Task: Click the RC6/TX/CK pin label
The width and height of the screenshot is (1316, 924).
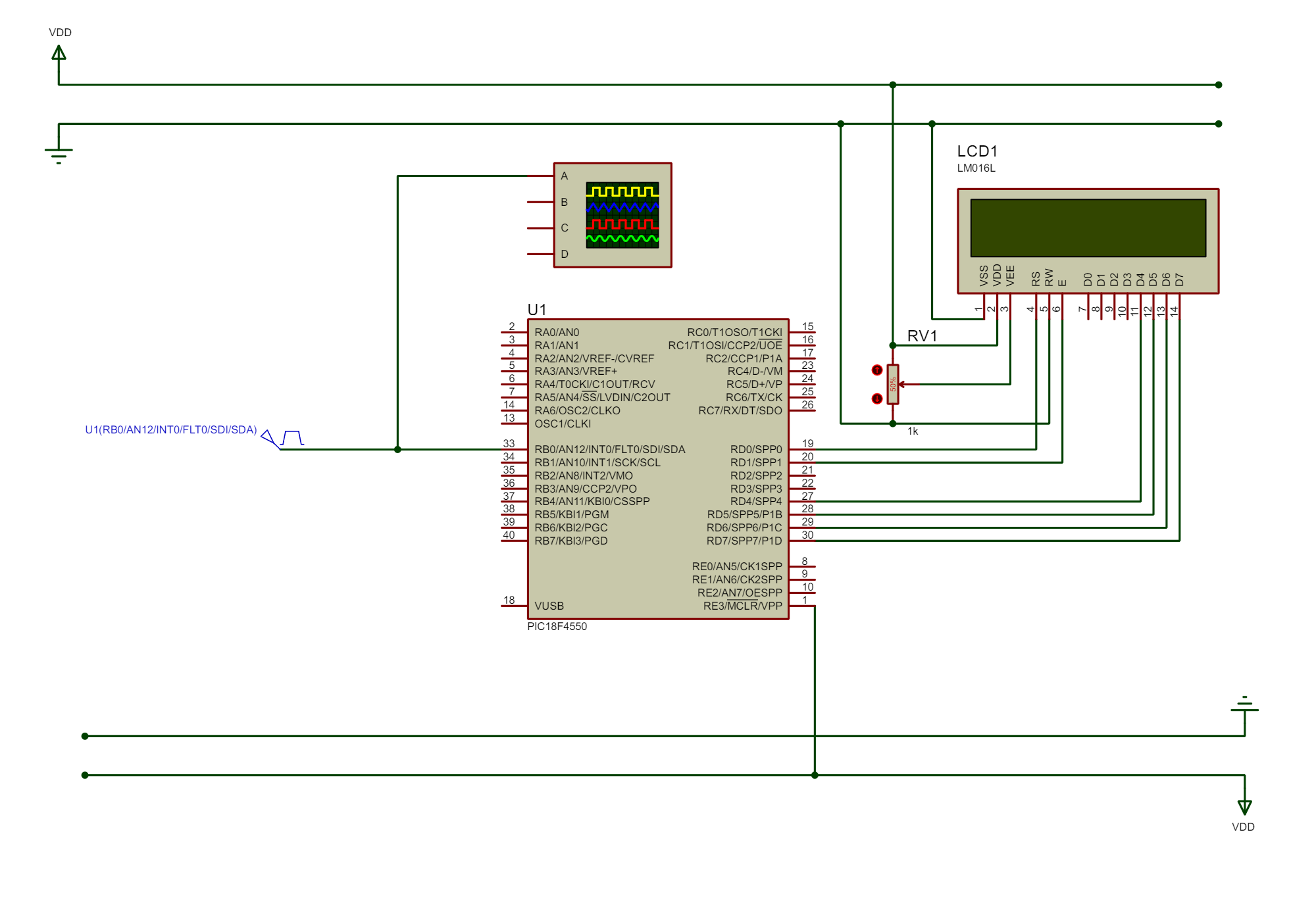Action: tap(754, 397)
